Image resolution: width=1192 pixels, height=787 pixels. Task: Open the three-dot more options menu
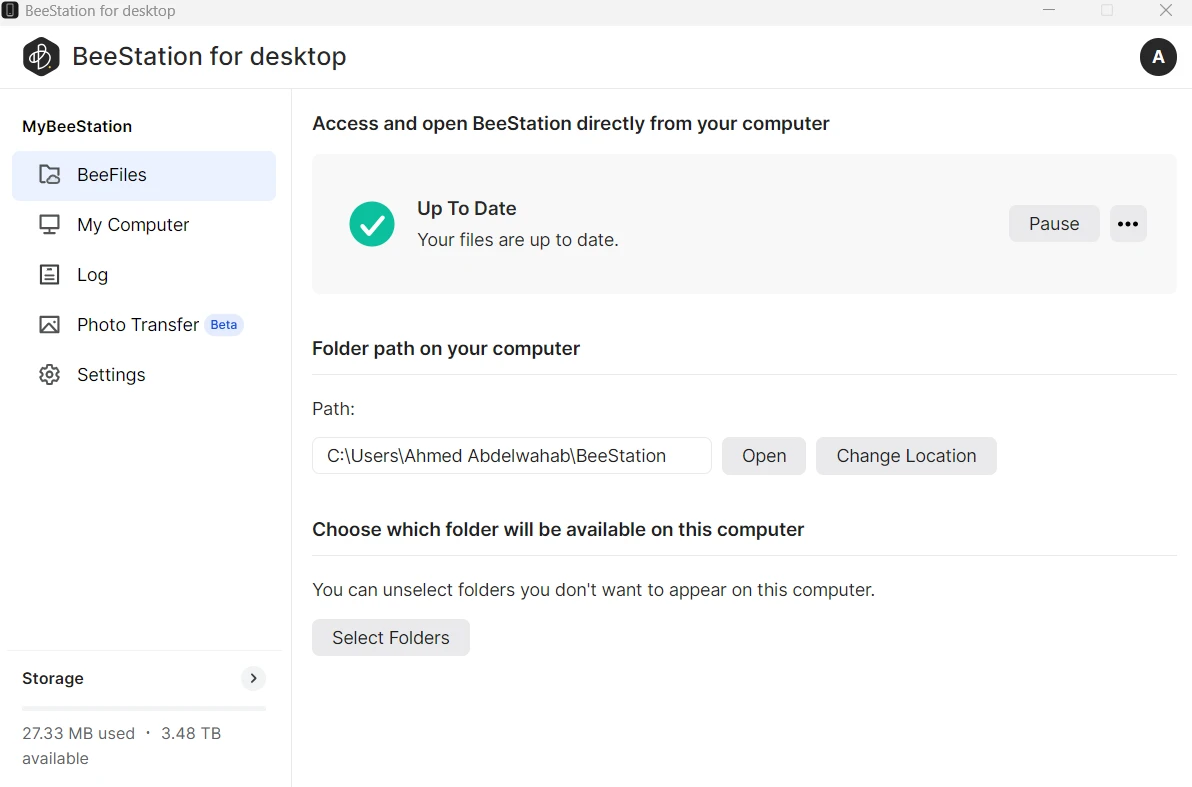pos(1128,224)
